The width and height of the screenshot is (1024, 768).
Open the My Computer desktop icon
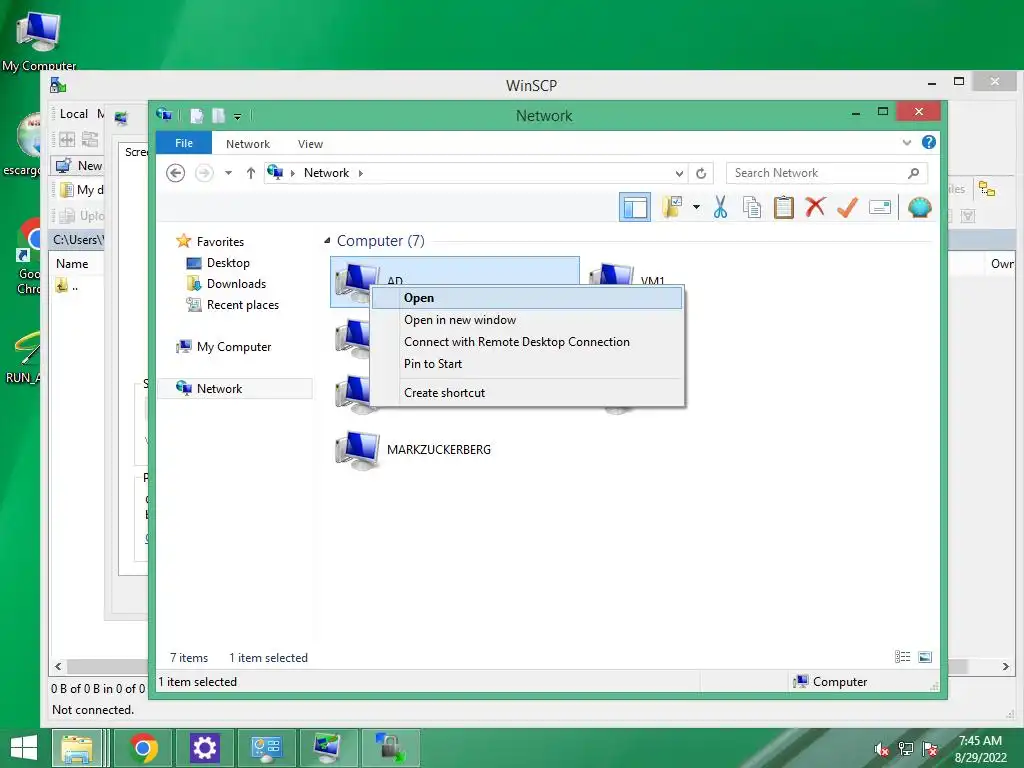point(39,39)
